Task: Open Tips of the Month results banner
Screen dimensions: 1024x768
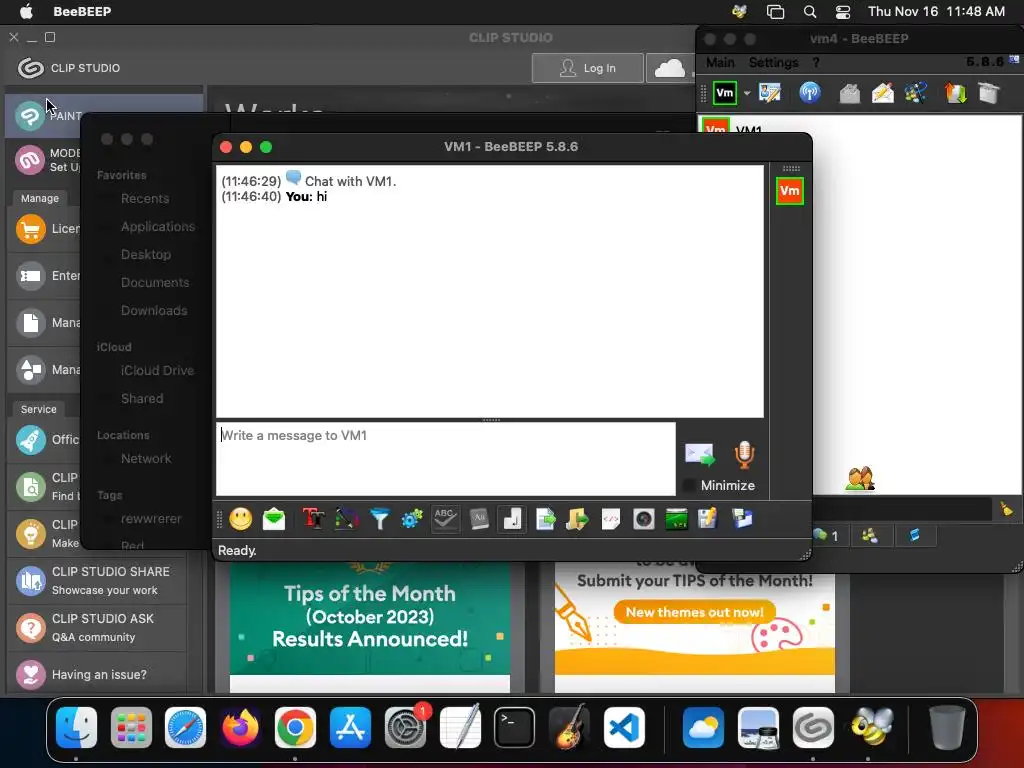Action: click(x=370, y=620)
